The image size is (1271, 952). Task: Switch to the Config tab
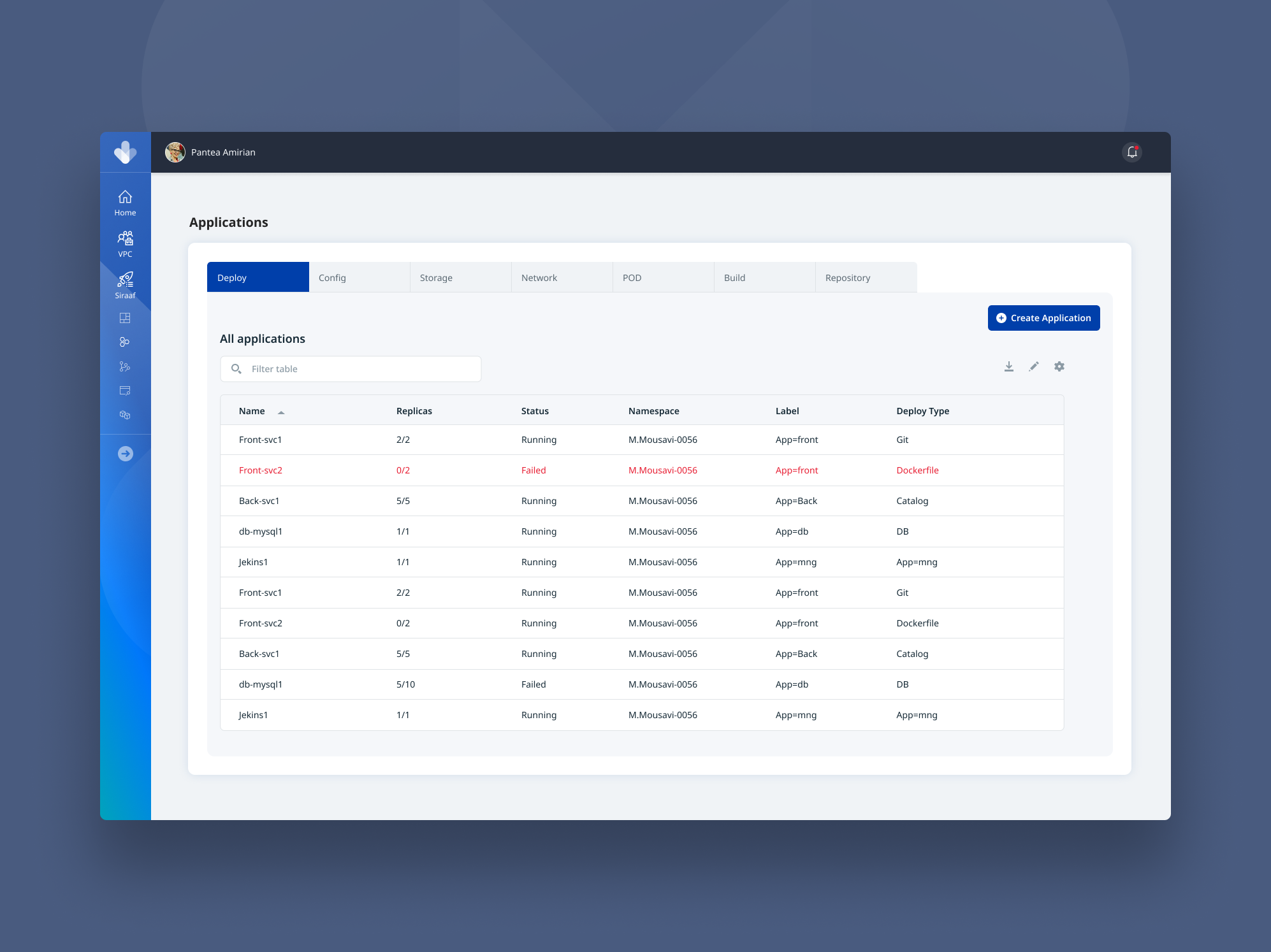coord(359,278)
